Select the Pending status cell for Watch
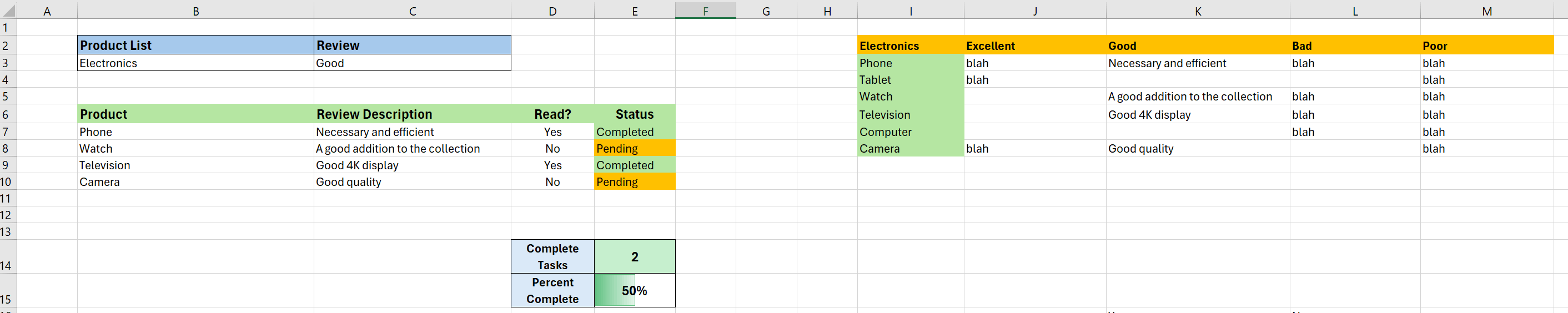The image size is (1568, 313). (634, 148)
